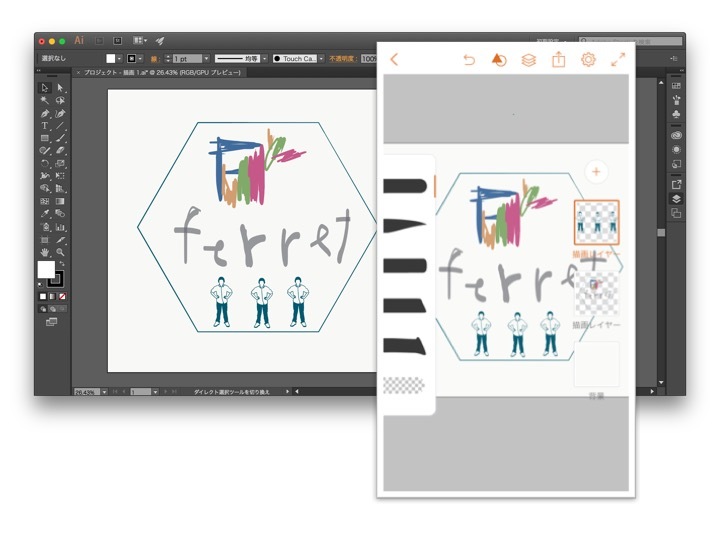The height and width of the screenshot is (540, 720).
Task: Switch to Draw Behind mode
Action: pos(53,309)
